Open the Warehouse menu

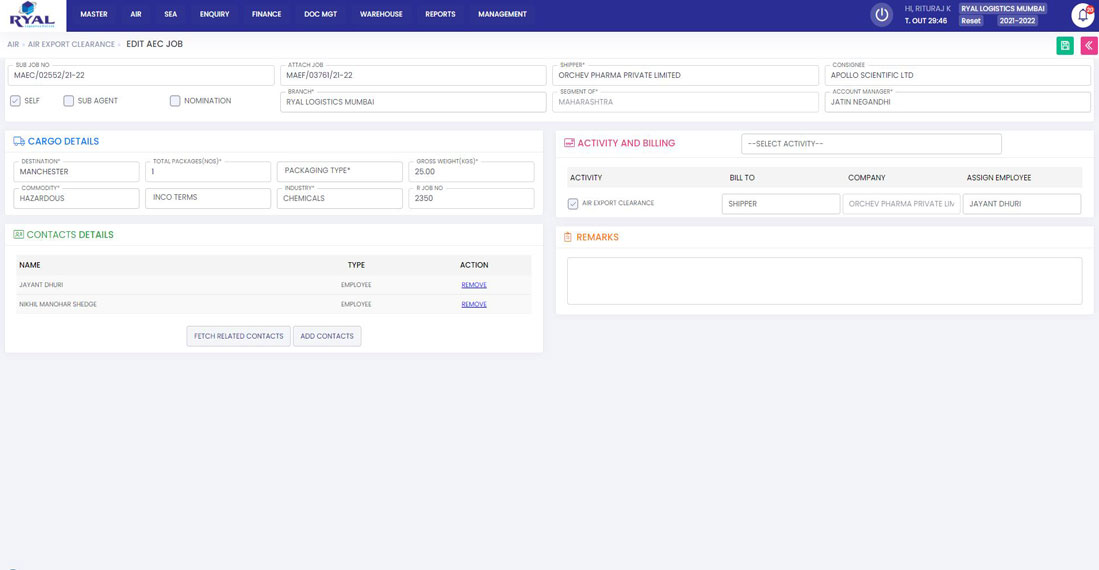click(381, 14)
